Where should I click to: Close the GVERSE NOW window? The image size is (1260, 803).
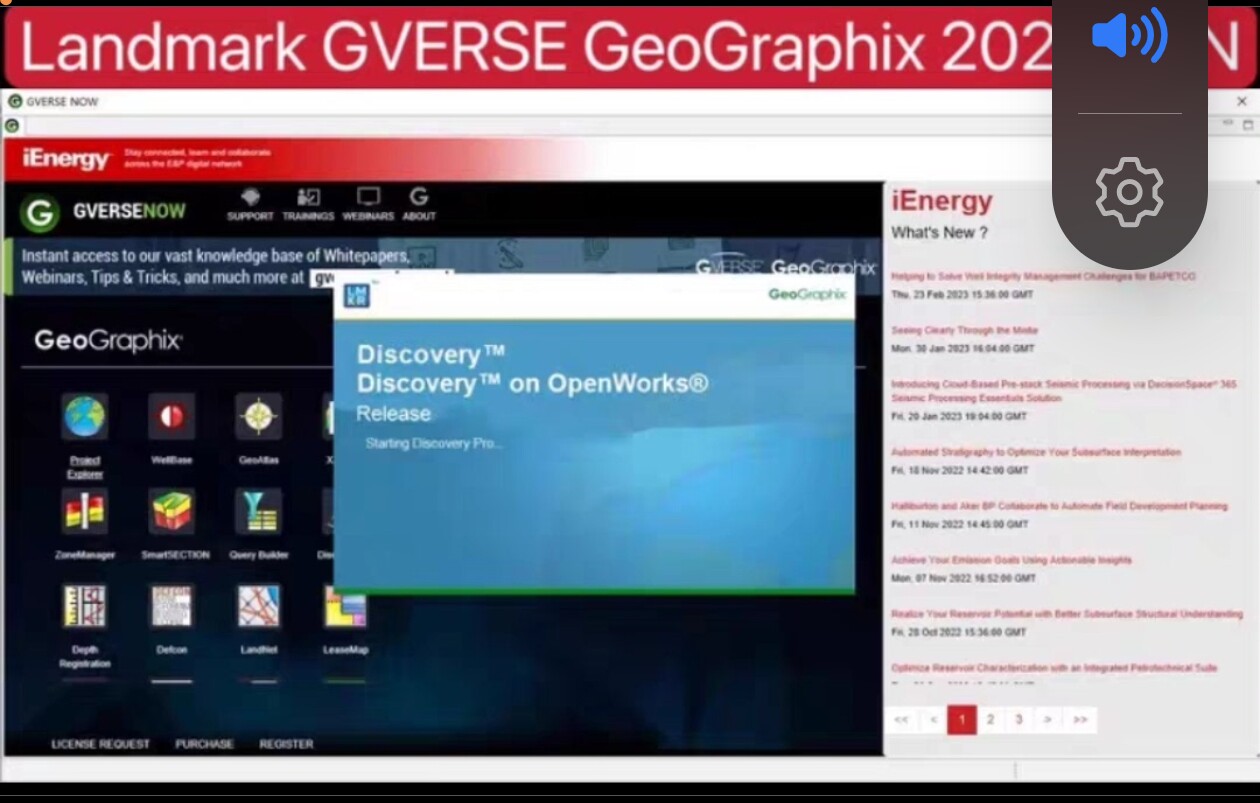coord(1242,101)
